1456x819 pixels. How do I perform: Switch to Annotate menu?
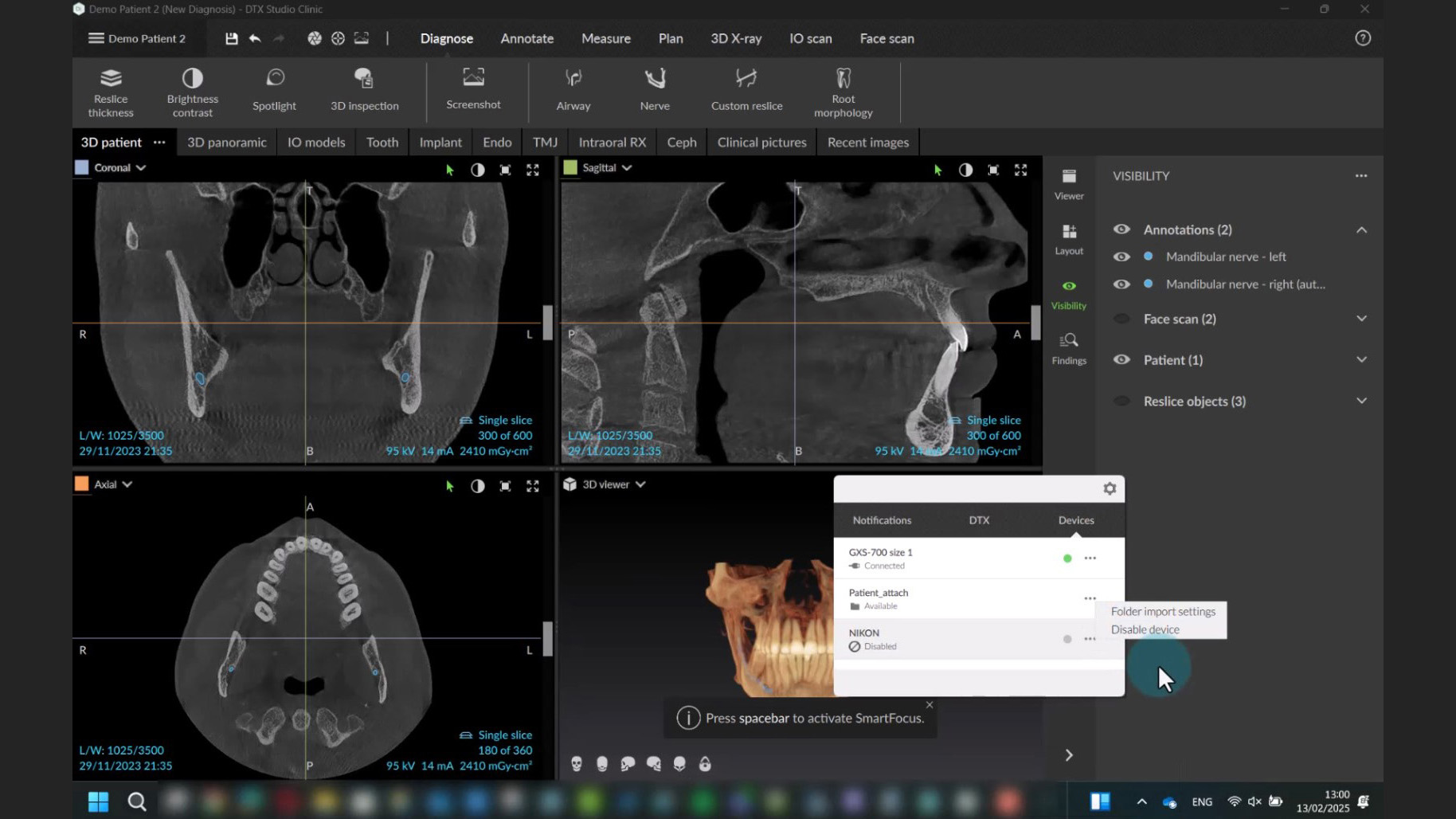click(x=526, y=38)
